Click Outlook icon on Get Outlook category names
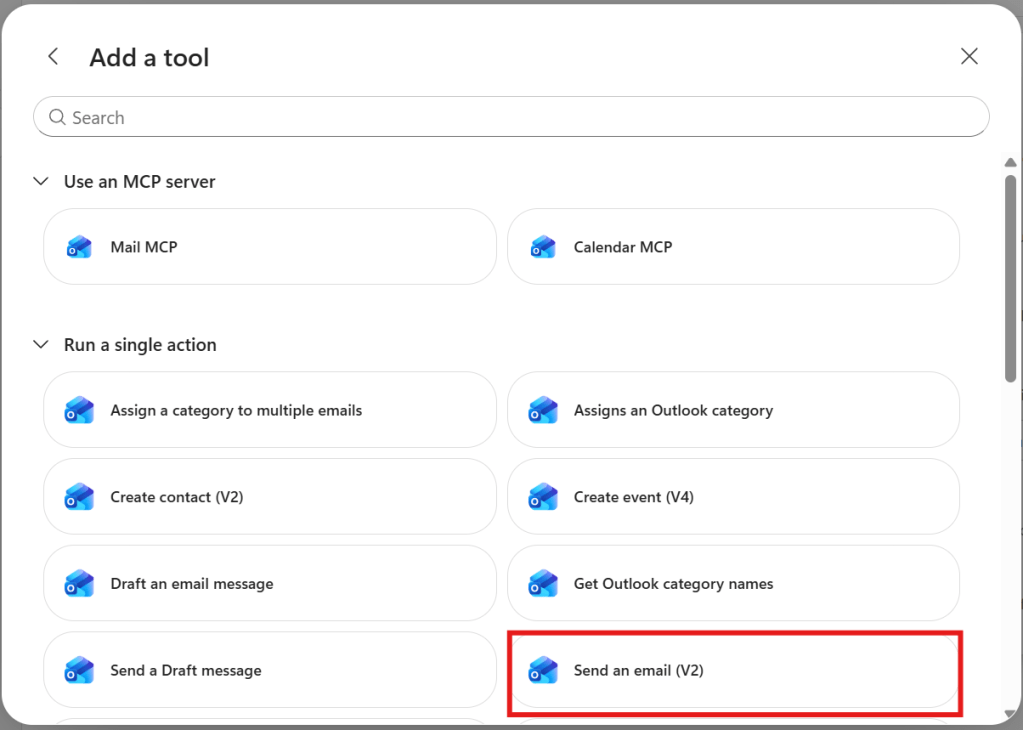Image resolution: width=1023 pixels, height=730 pixels. (543, 584)
